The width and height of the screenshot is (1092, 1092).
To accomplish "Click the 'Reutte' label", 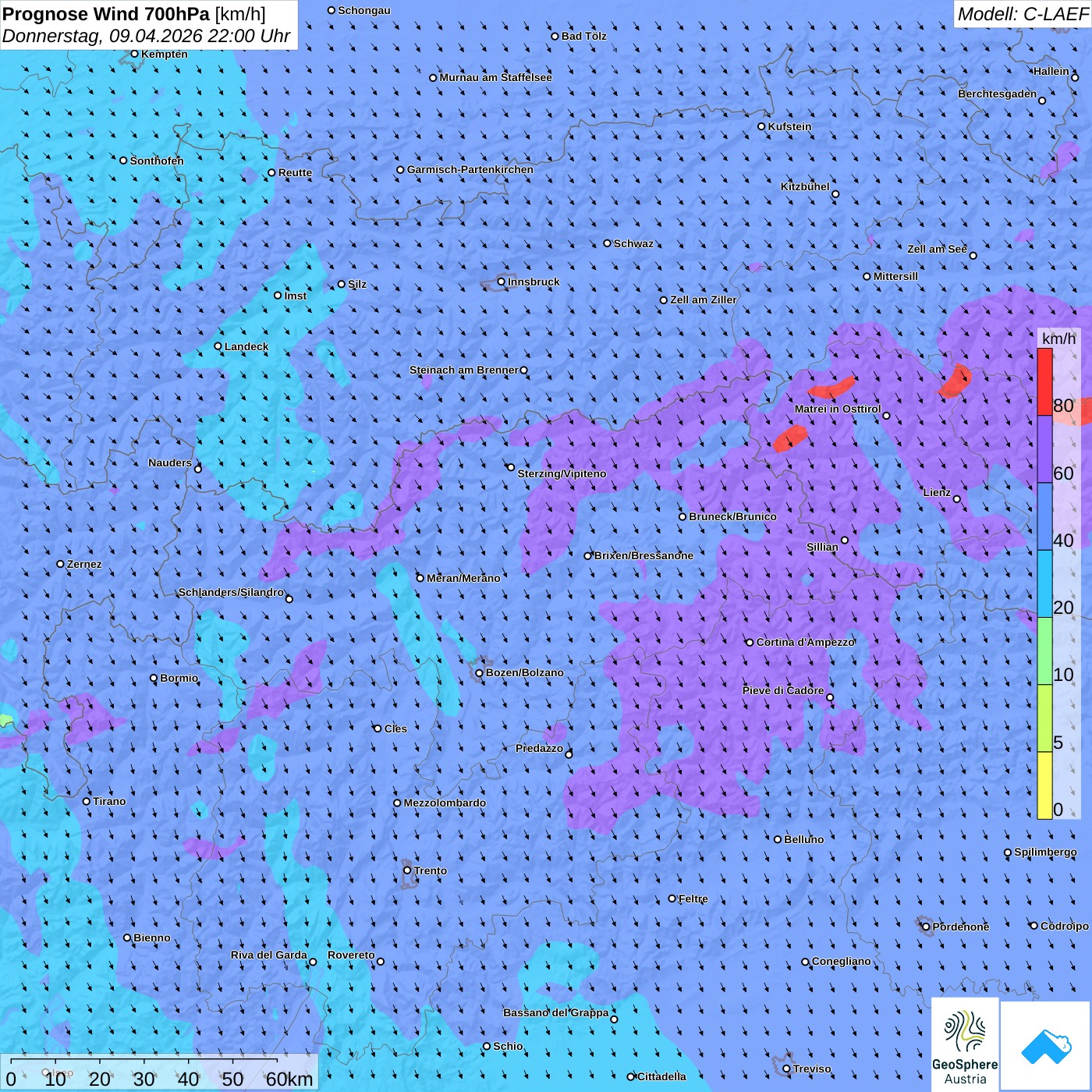I will click(x=295, y=172).
